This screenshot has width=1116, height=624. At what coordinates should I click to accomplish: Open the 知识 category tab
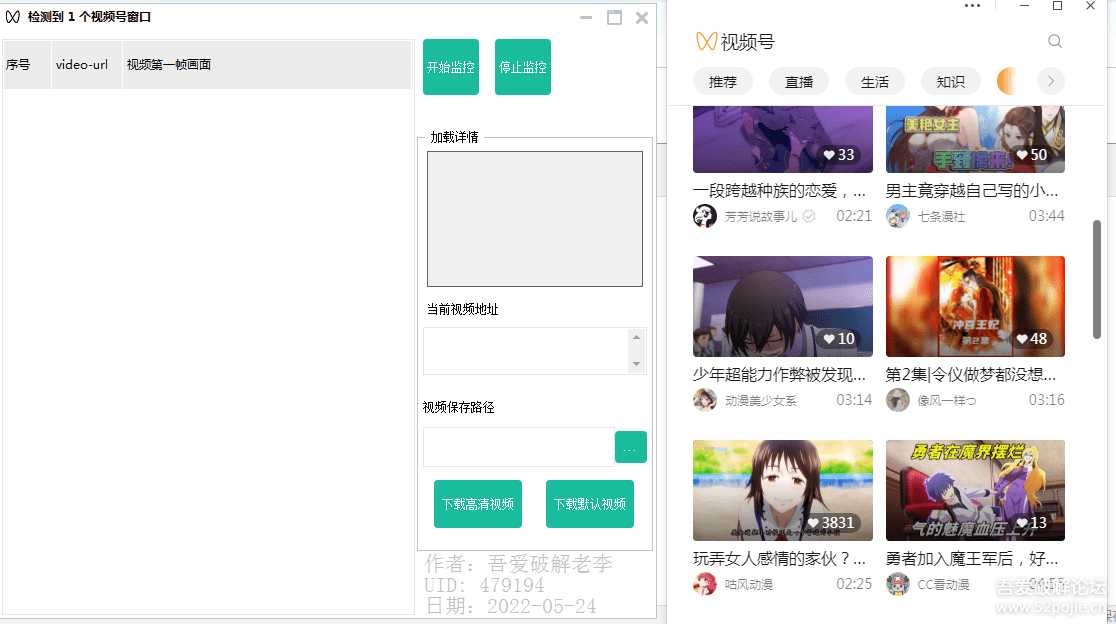(951, 82)
